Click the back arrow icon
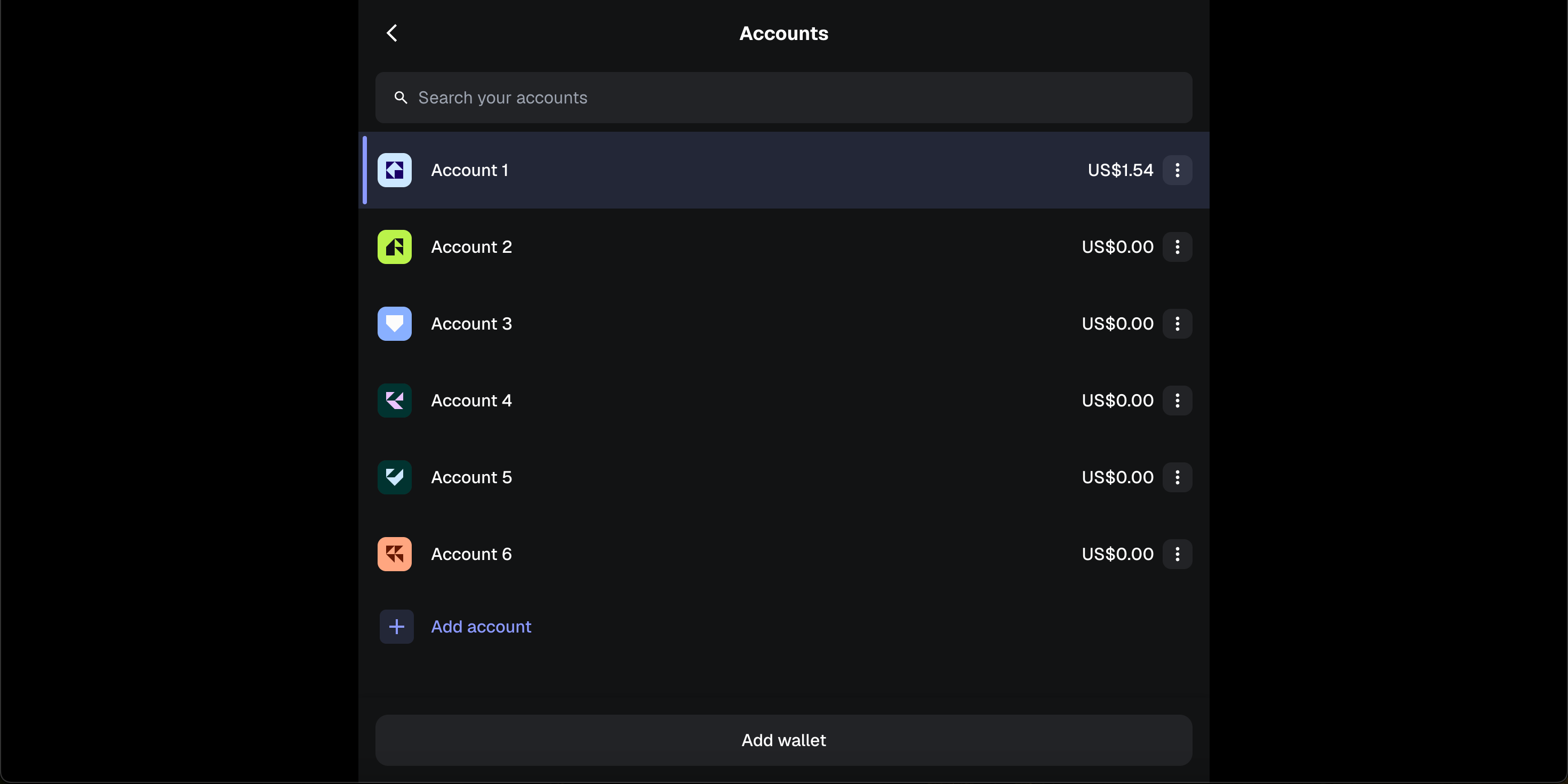This screenshot has width=1568, height=784. tap(392, 33)
